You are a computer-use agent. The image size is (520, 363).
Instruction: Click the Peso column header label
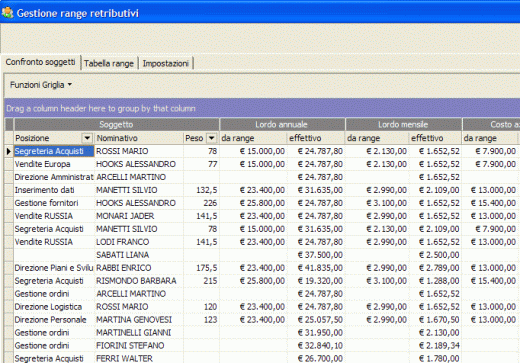tap(195, 138)
